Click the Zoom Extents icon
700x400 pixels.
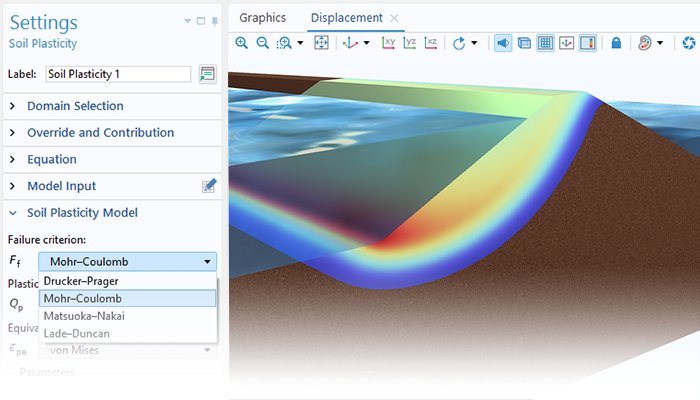(321, 43)
